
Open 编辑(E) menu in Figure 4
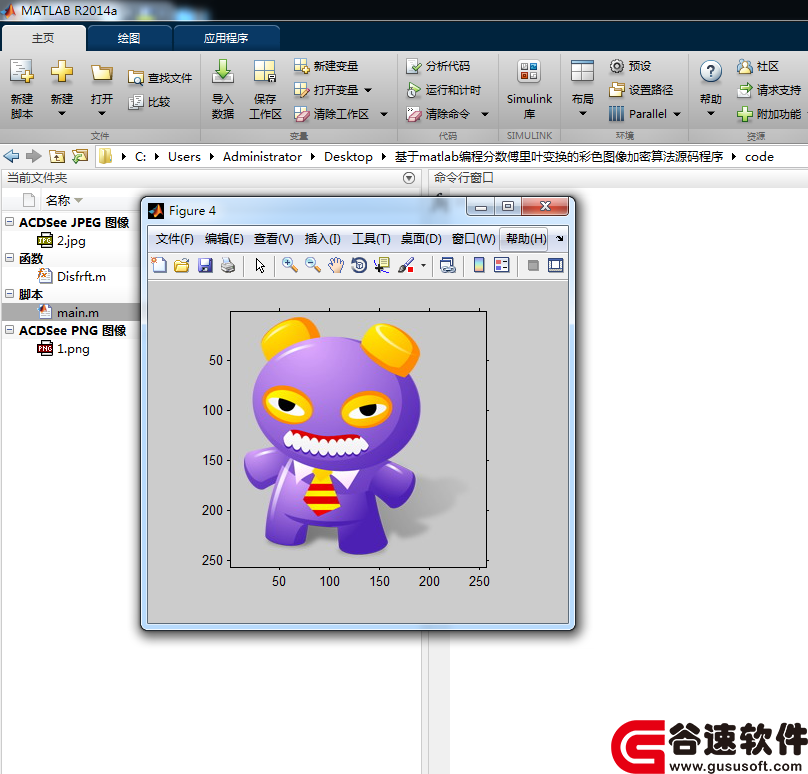click(x=224, y=239)
